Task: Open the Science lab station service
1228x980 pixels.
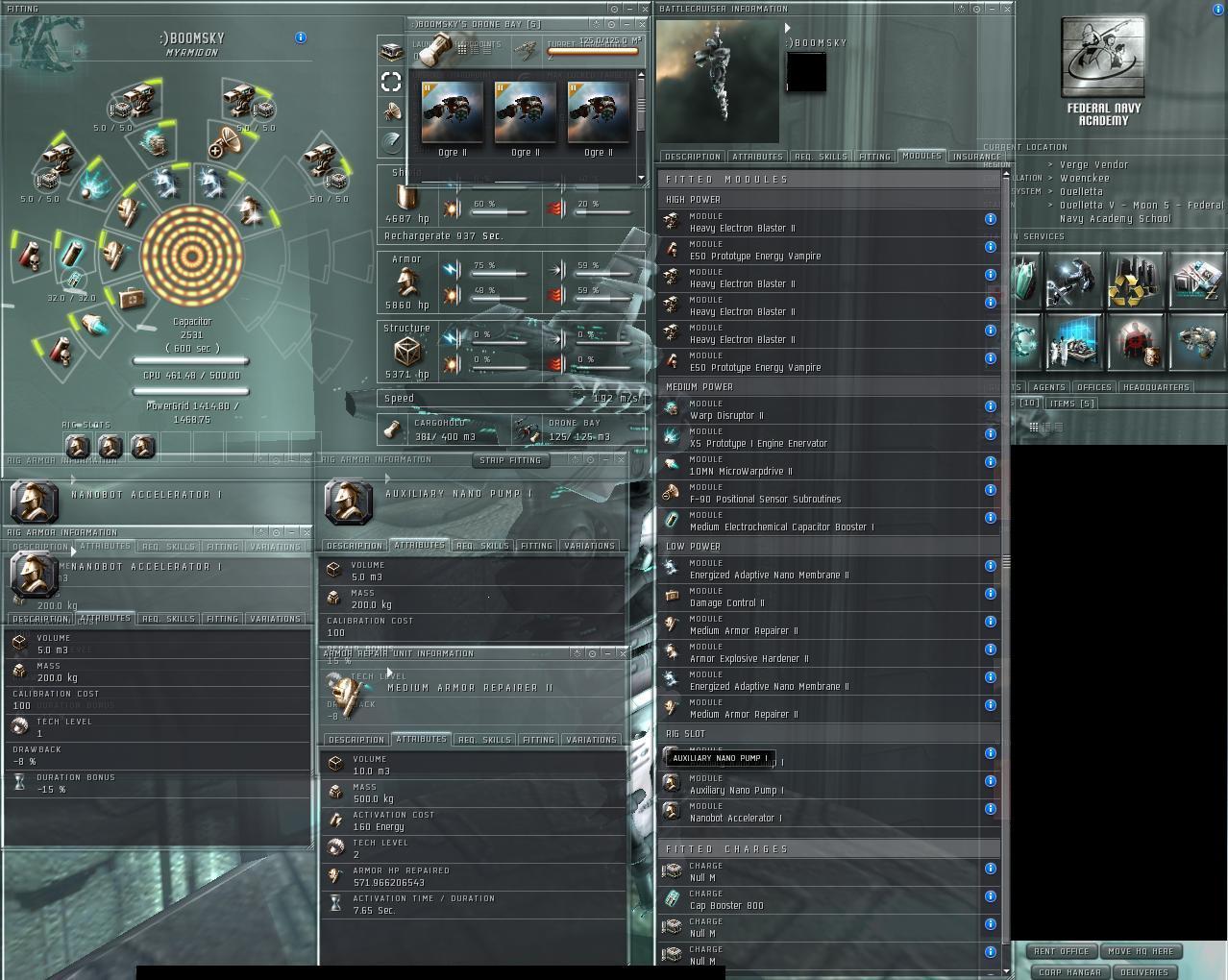Action: (x=1074, y=342)
